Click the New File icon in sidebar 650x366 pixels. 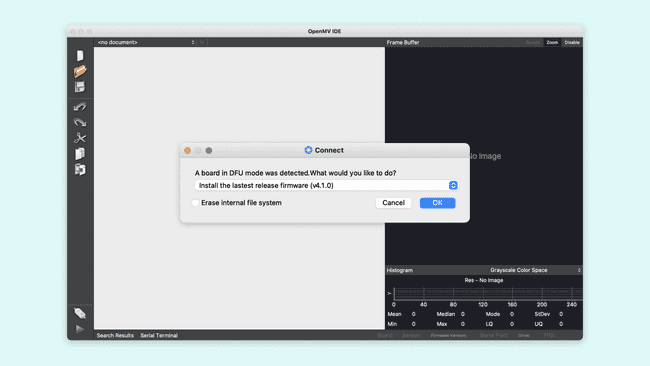coord(80,56)
